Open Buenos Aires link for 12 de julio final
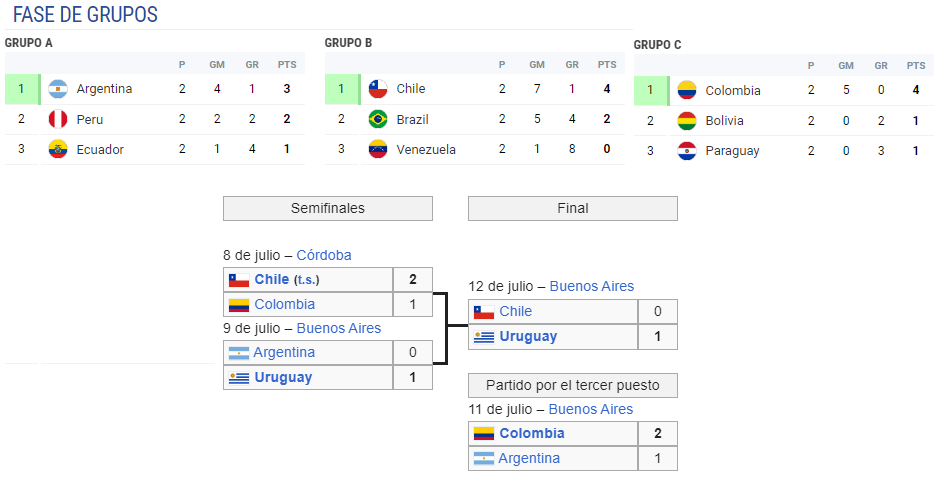 [592, 286]
